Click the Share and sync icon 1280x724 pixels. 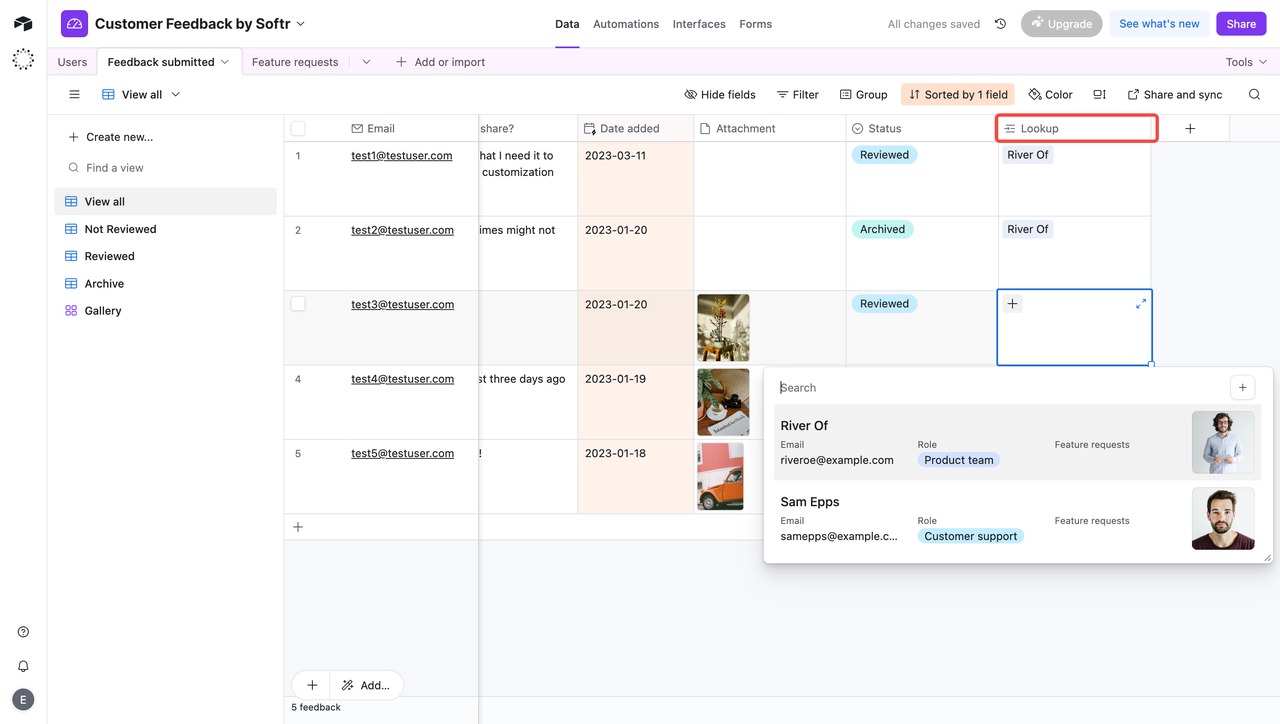click(1174, 94)
